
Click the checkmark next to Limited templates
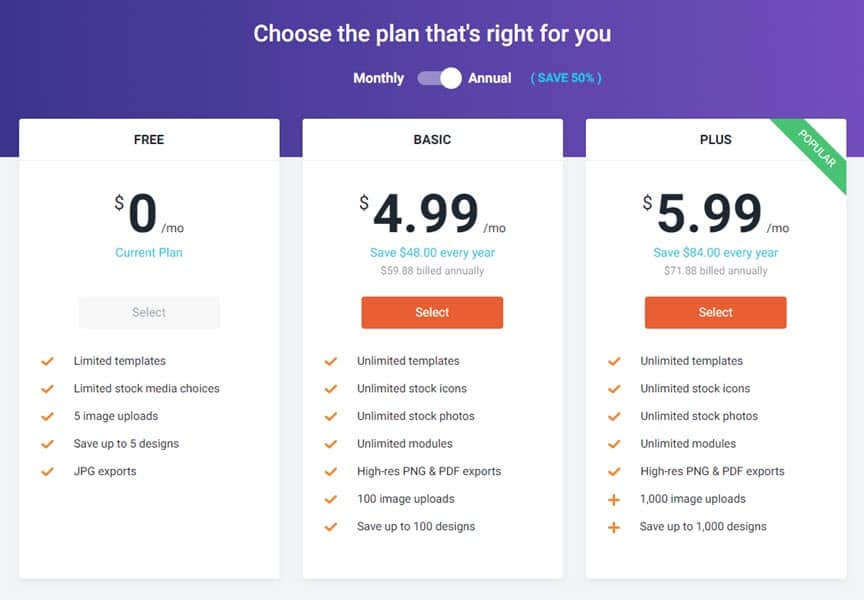(x=47, y=361)
